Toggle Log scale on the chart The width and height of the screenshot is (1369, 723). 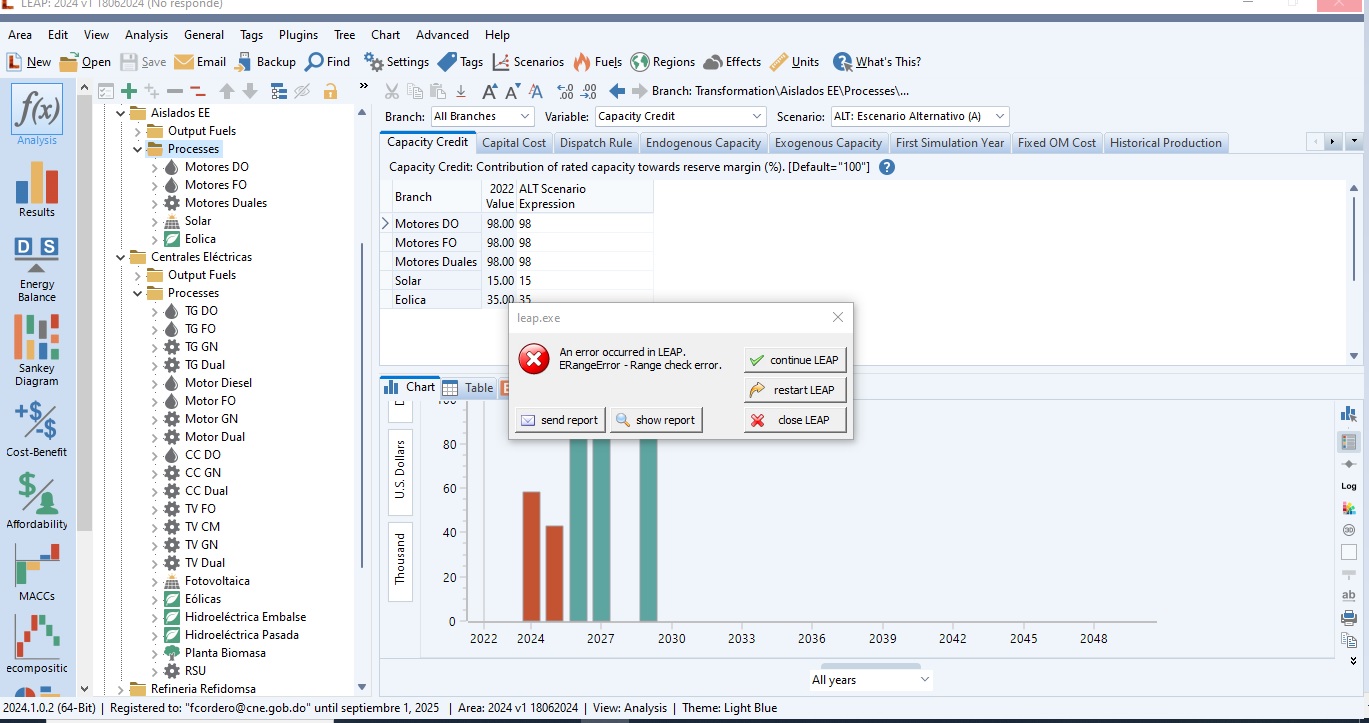[x=1348, y=486]
